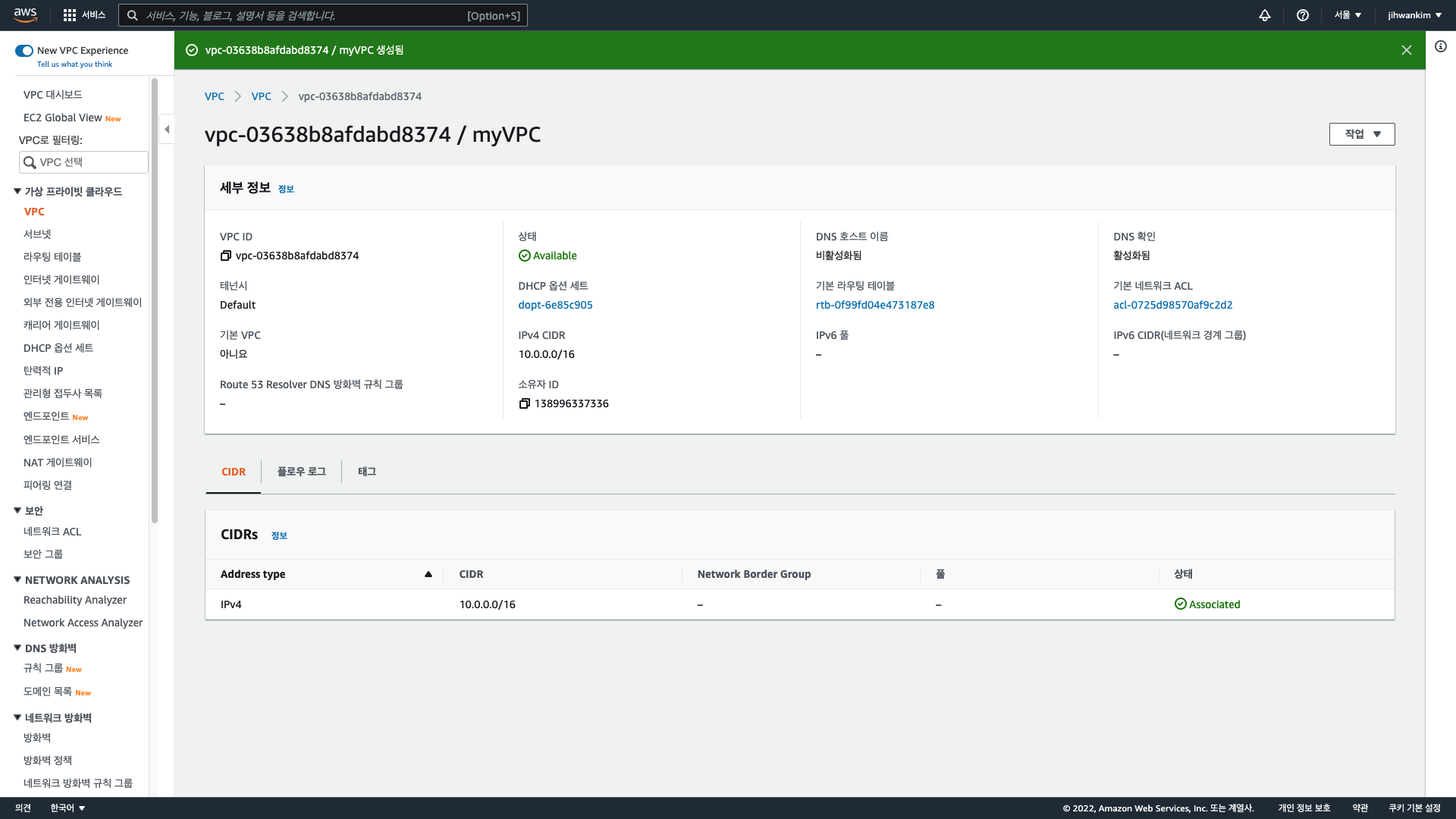Image resolution: width=1456 pixels, height=819 pixels.
Task: Click the help question mark icon
Action: 1302,15
